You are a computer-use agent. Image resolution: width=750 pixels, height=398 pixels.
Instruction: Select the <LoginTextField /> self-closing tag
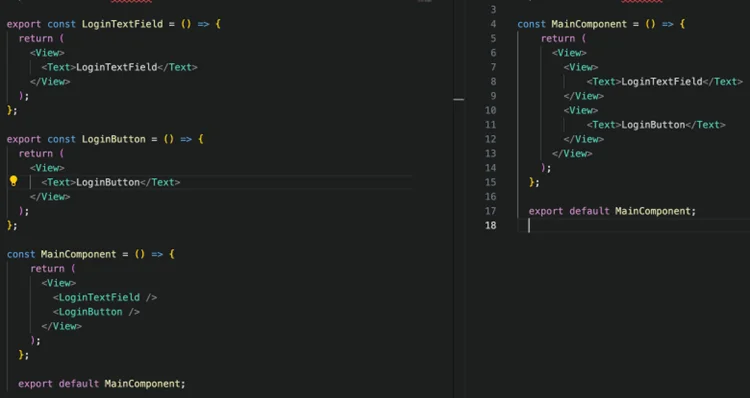tap(105, 298)
